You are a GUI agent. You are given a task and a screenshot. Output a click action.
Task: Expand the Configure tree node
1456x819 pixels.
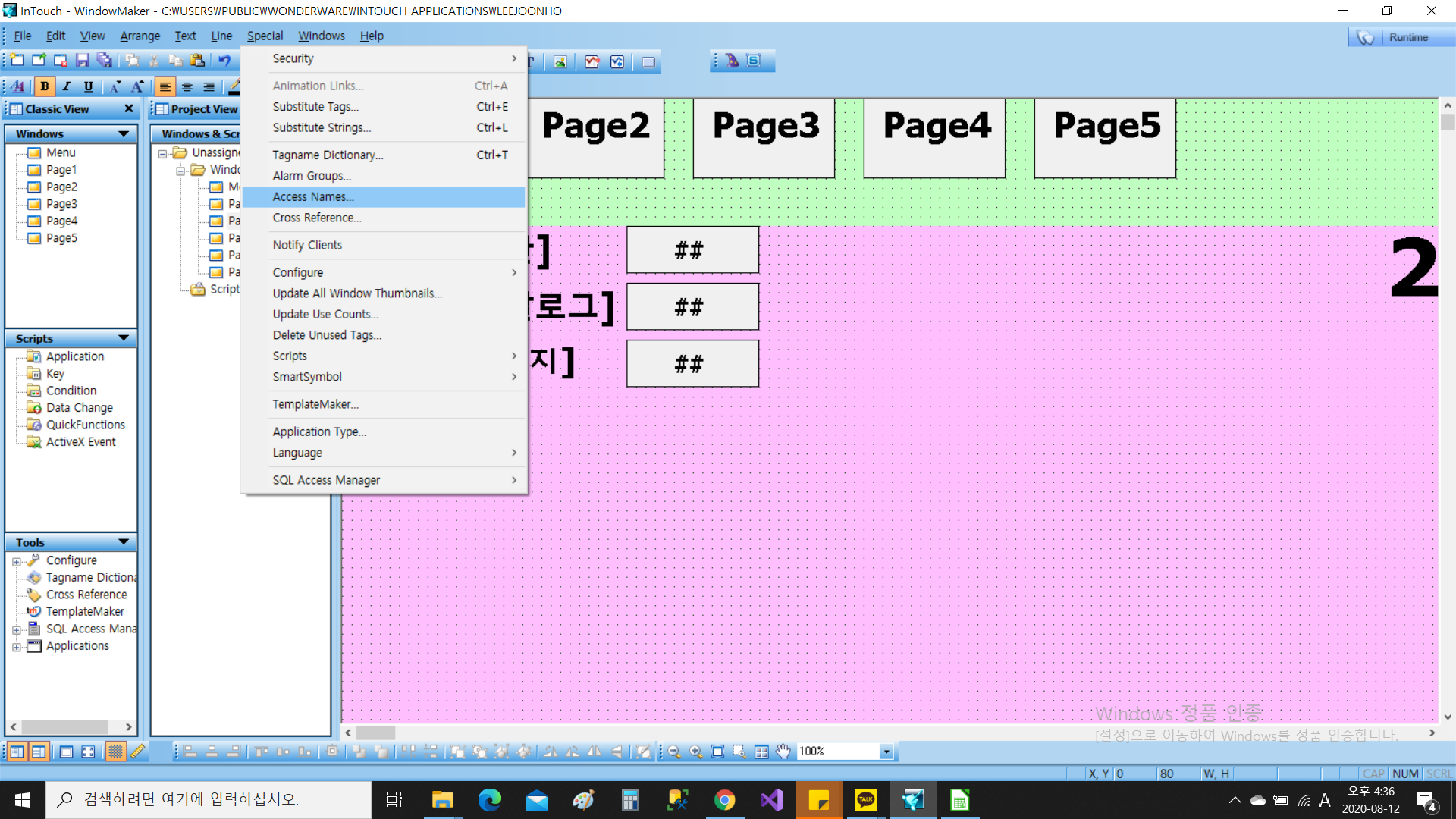pyautogui.click(x=17, y=562)
